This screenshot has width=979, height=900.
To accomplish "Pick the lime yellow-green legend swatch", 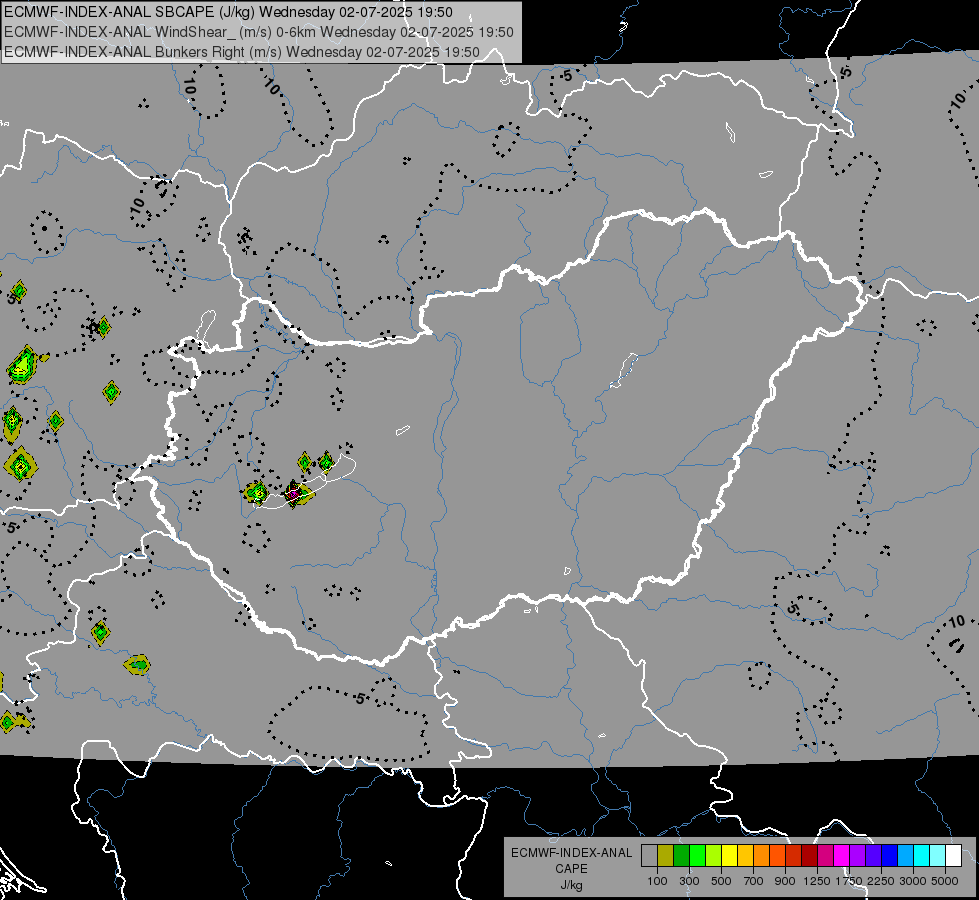I will pos(714,855).
